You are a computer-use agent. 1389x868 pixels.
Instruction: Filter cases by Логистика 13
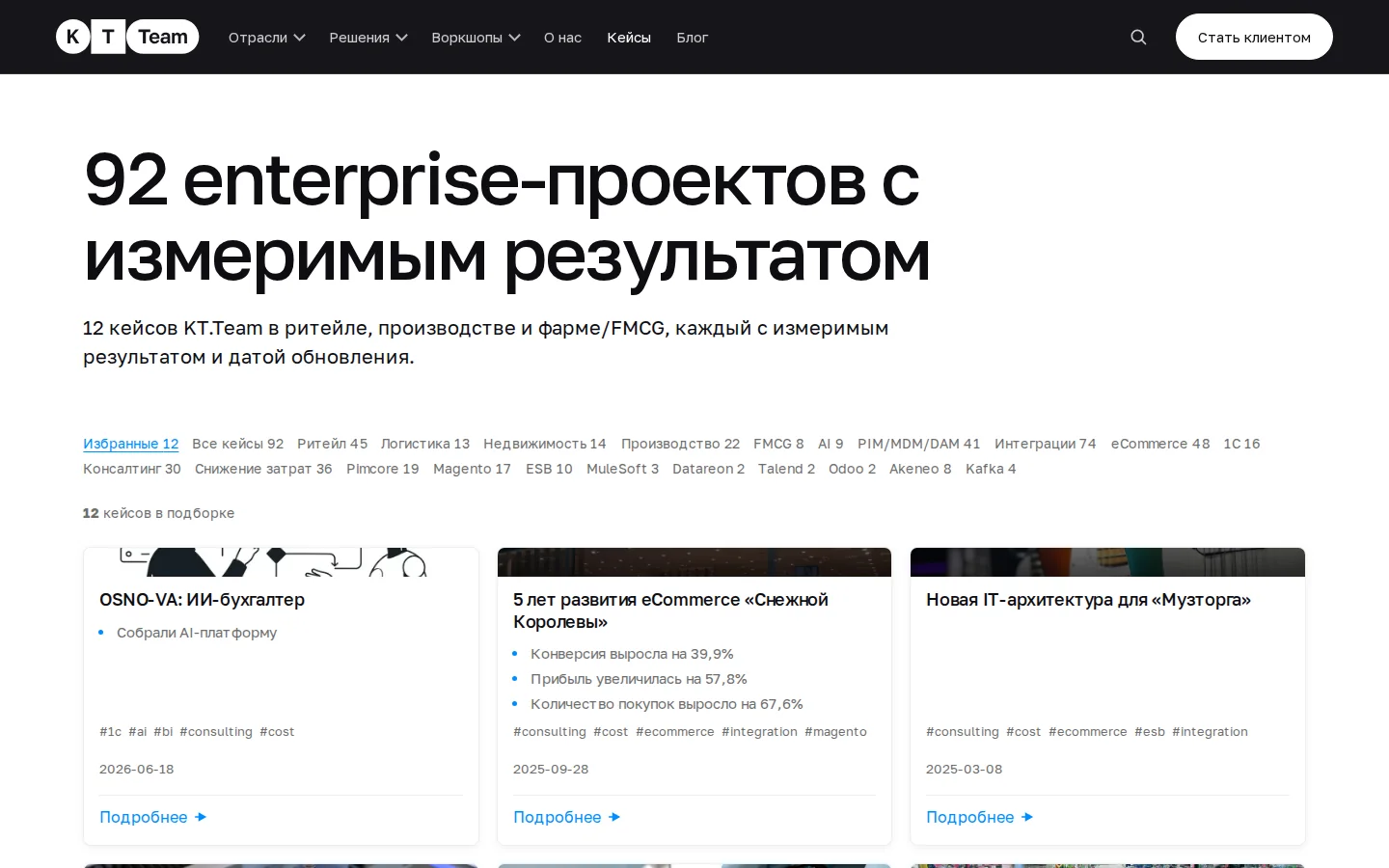coord(424,444)
